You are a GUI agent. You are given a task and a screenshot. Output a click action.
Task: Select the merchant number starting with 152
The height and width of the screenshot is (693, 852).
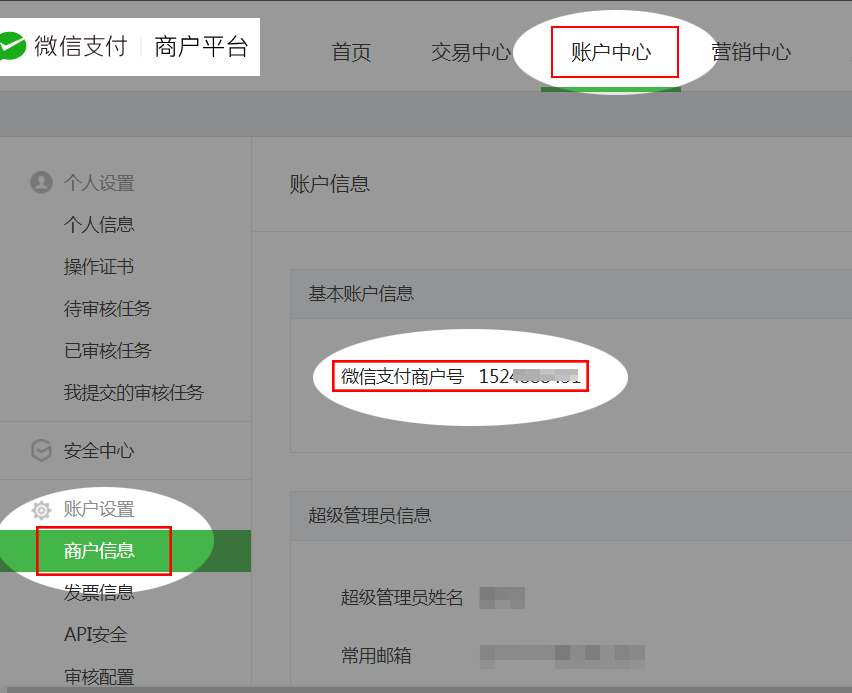[529, 376]
